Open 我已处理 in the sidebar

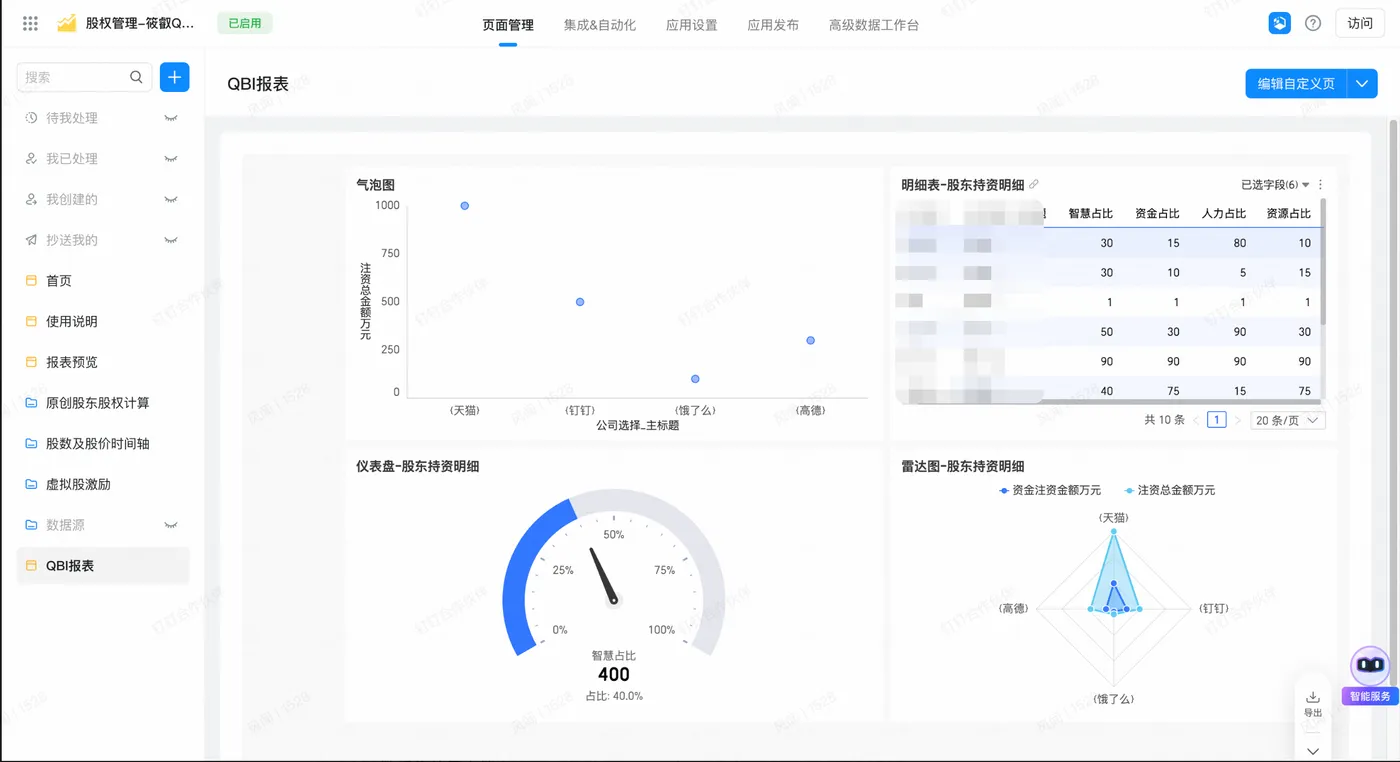71,159
